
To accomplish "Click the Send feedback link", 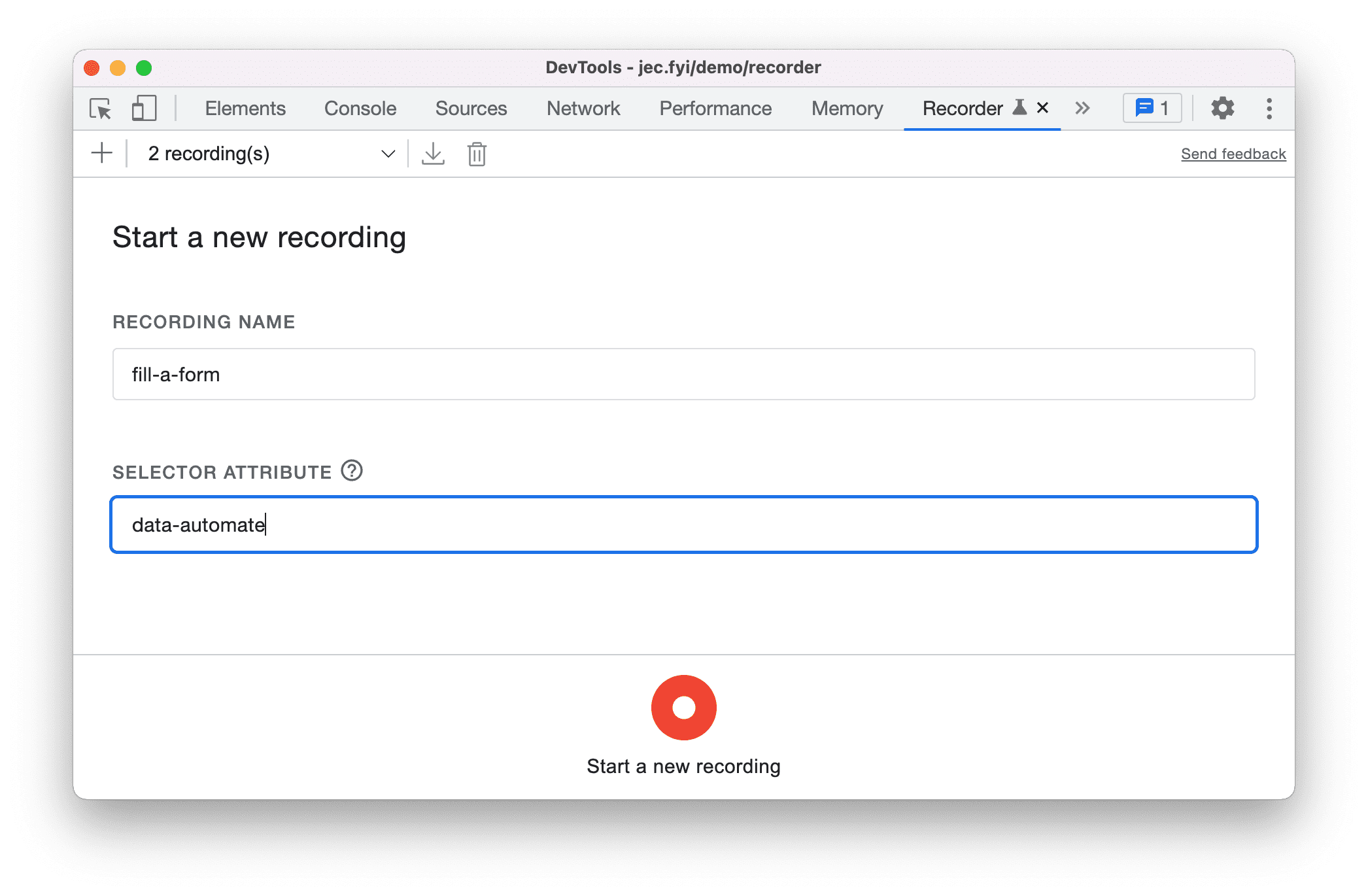I will pos(1232,153).
